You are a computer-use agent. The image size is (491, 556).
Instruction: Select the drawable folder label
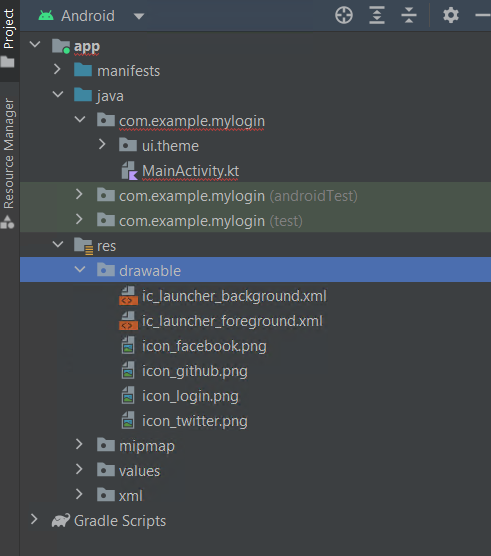pos(150,271)
